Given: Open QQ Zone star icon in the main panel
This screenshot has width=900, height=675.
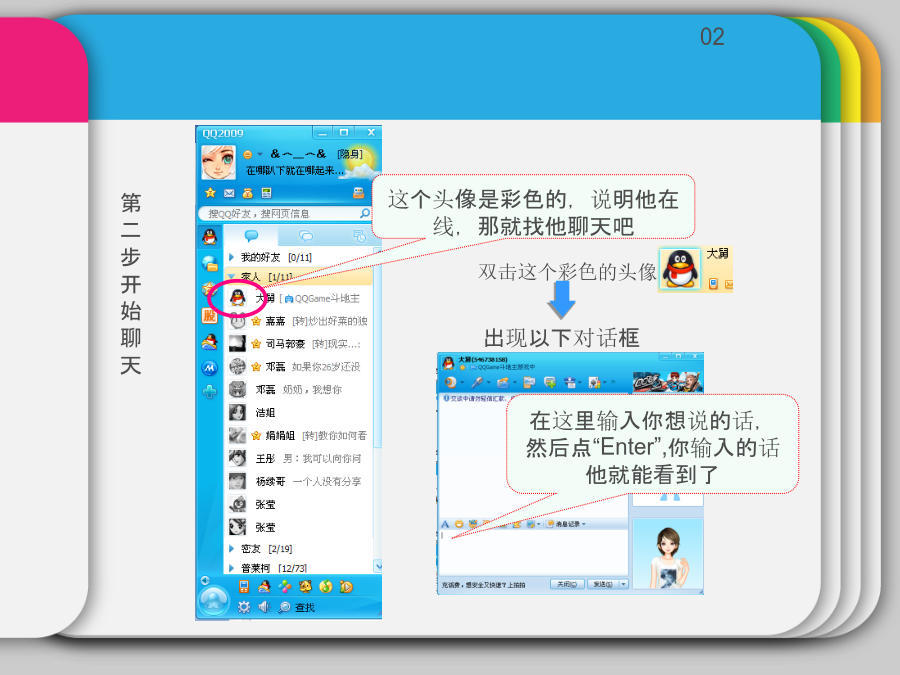Looking at the screenshot, I should tap(210, 193).
